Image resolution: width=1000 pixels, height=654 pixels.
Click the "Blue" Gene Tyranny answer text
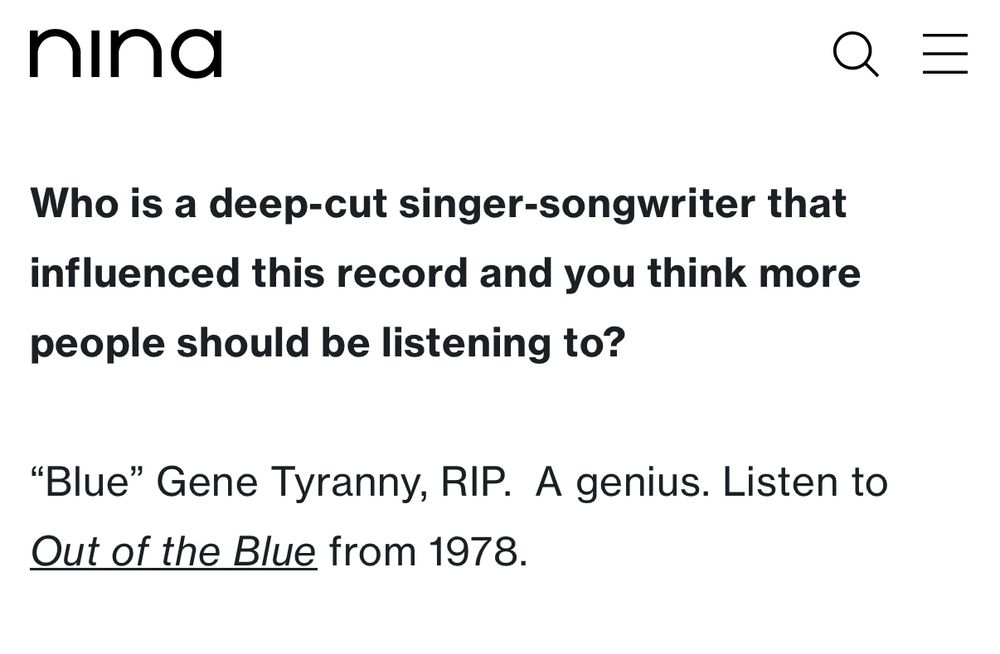click(x=459, y=516)
